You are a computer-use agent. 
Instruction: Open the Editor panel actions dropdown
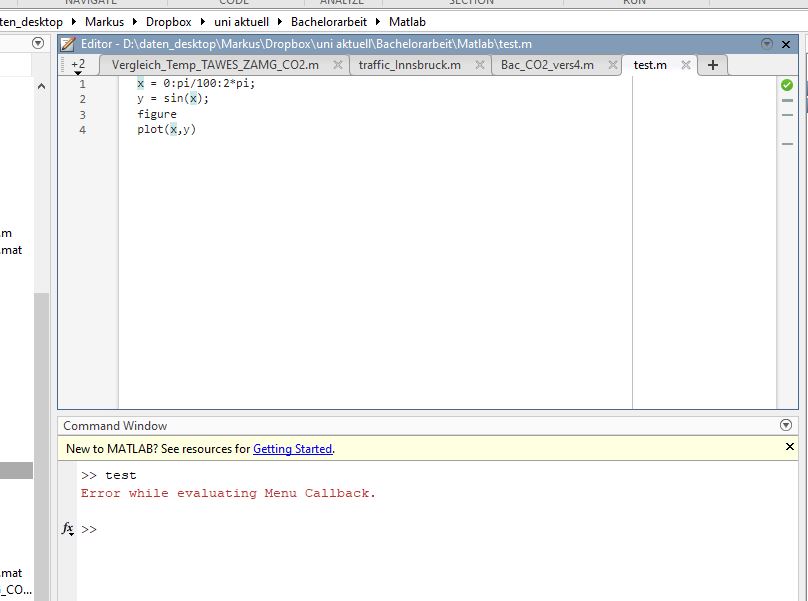767,44
